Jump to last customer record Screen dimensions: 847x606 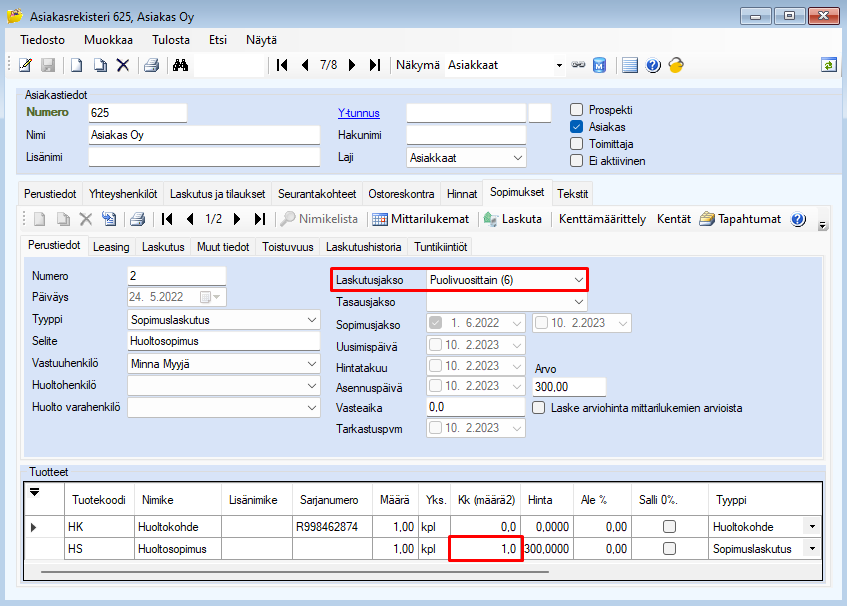(375, 65)
